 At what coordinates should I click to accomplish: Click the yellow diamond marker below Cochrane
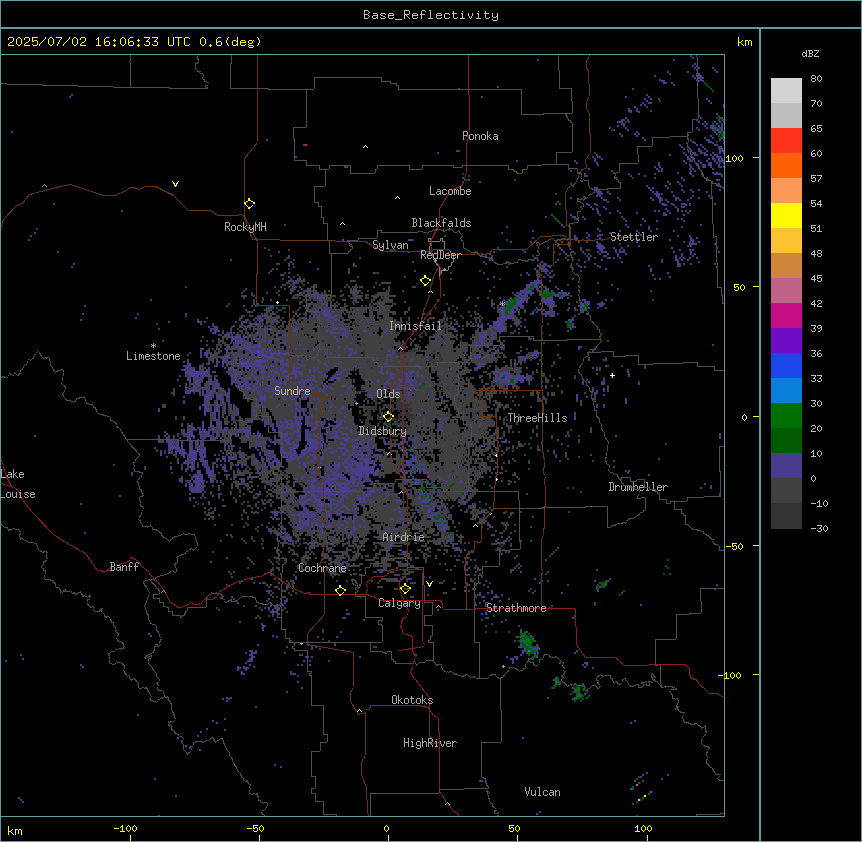click(x=340, y=590)
